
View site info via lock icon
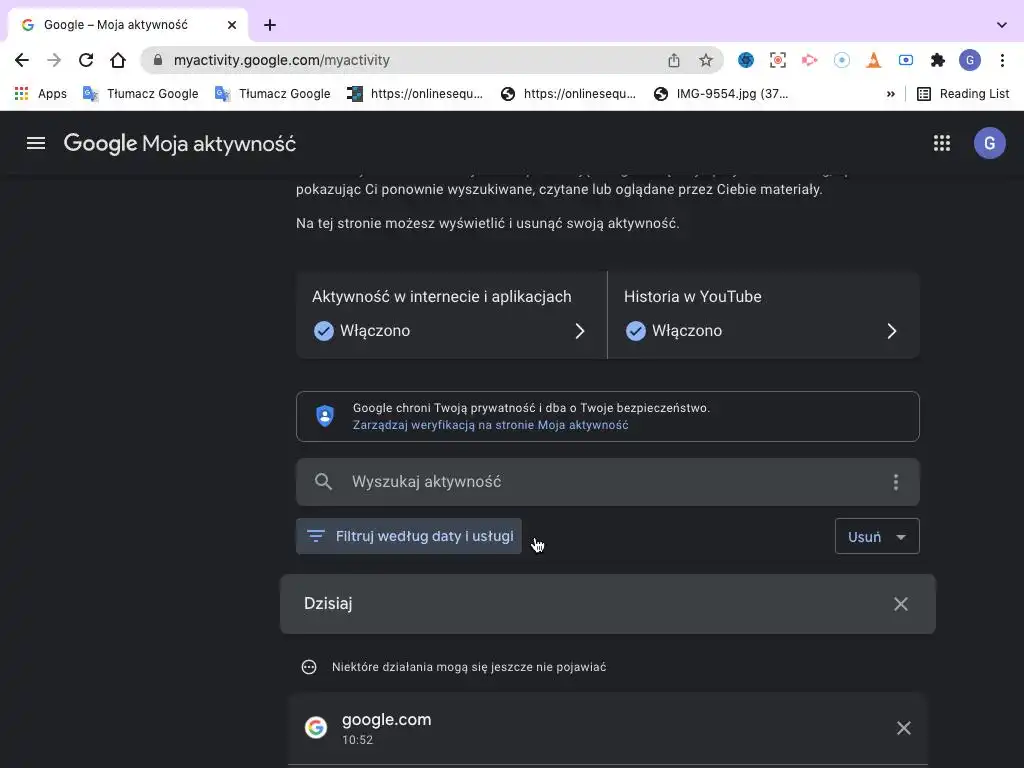[157, 60]
